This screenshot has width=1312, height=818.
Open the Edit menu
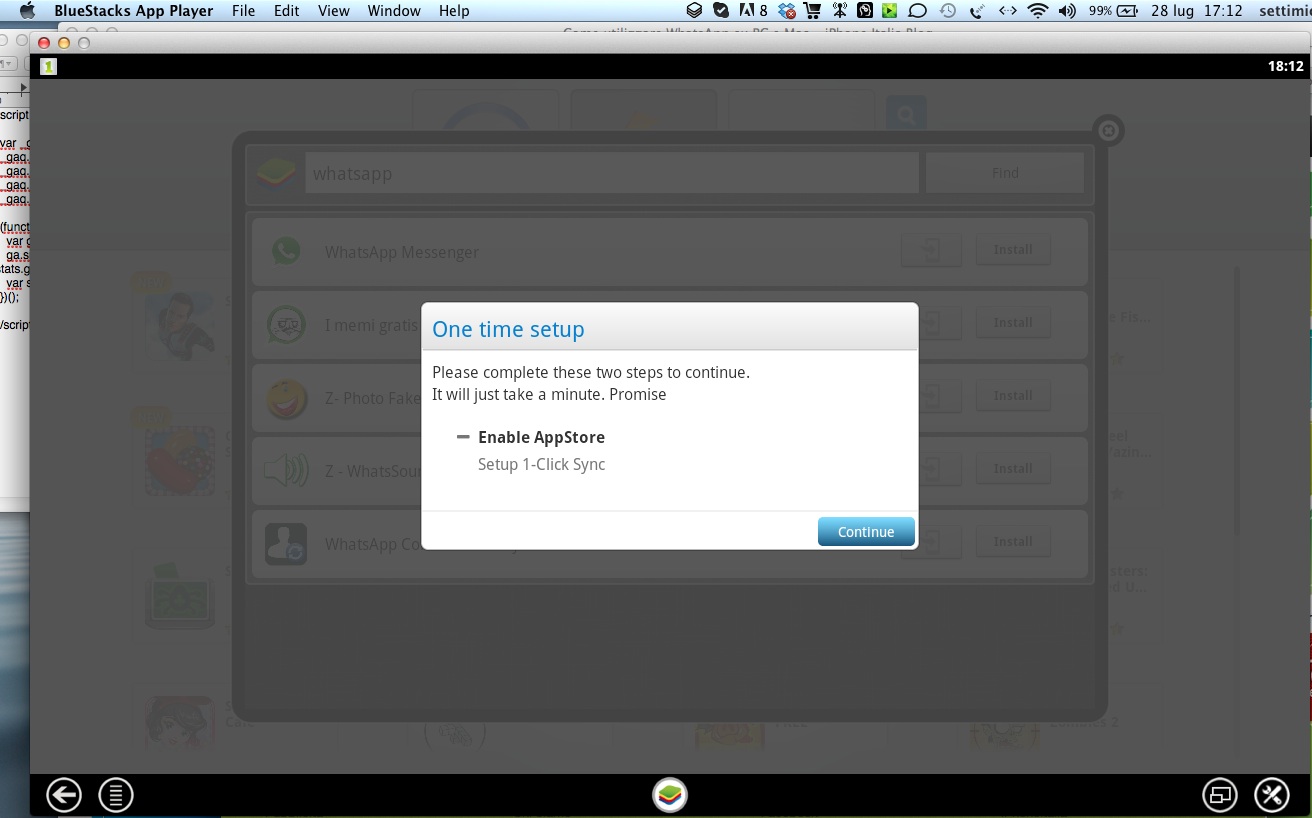pos(287,11)
